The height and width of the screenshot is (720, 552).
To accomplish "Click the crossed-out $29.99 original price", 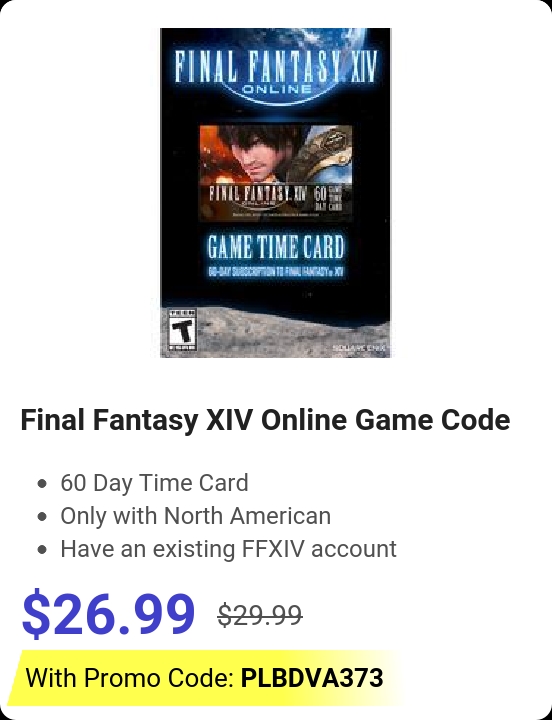I will click(x=260, y=615).
